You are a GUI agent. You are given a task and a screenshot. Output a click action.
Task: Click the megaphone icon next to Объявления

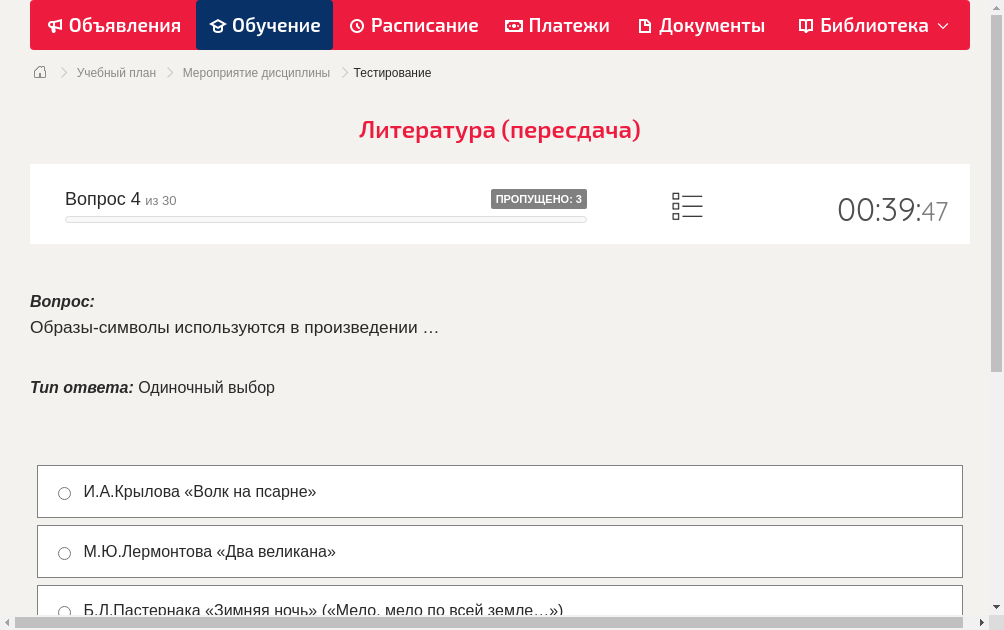55,25
